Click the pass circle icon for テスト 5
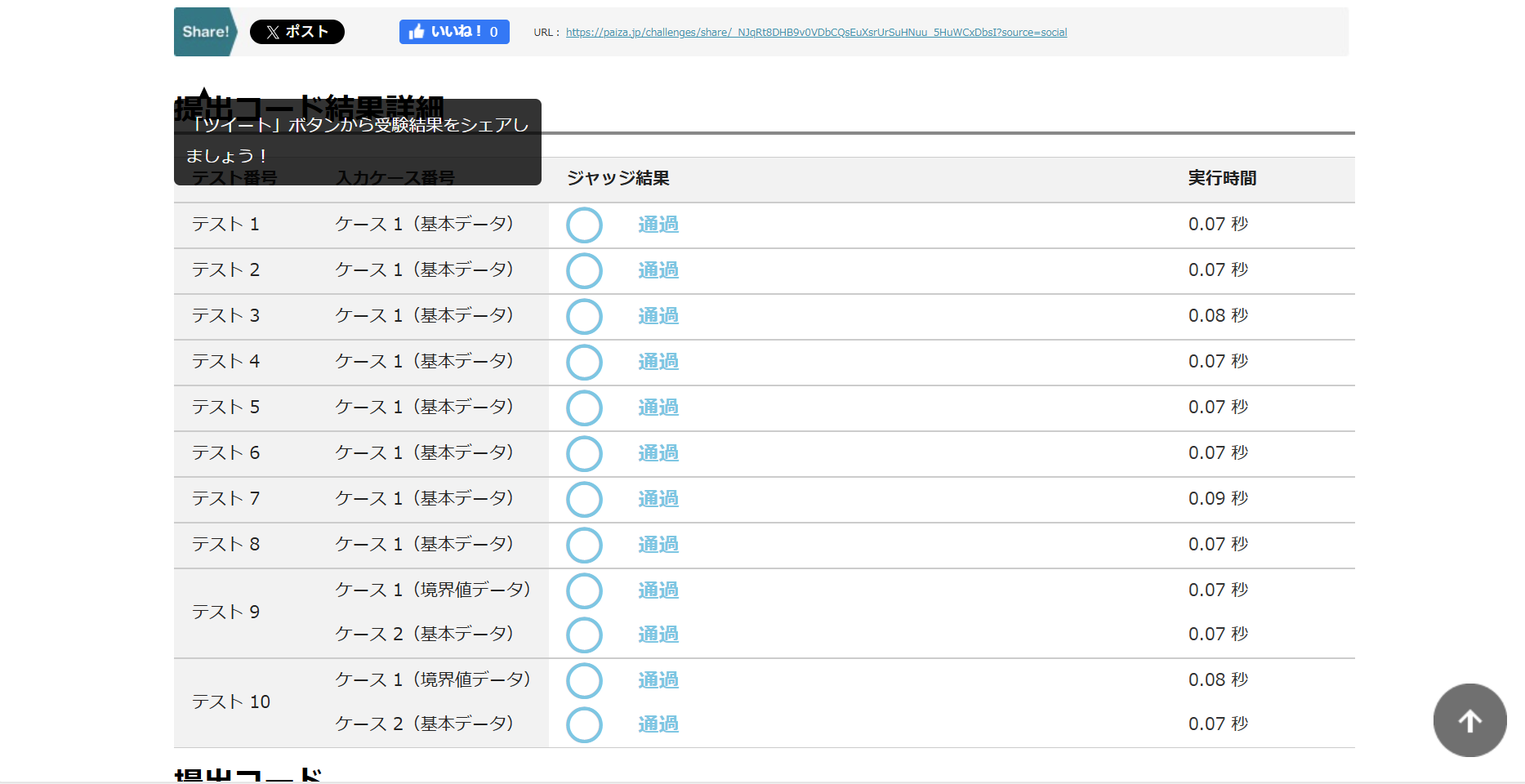The width and height of the screenshot is (1525, 784). pos(584,408)
